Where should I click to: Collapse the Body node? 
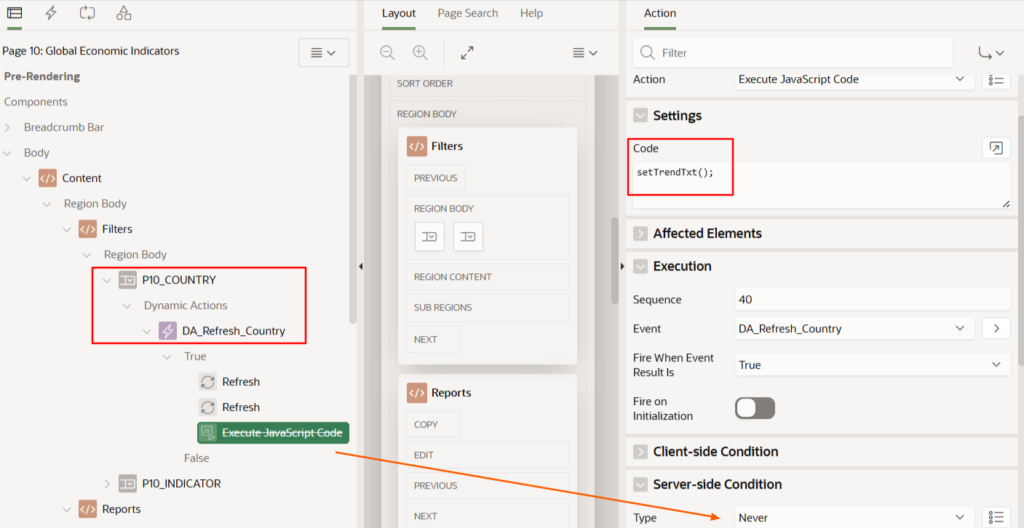[8, 153]
